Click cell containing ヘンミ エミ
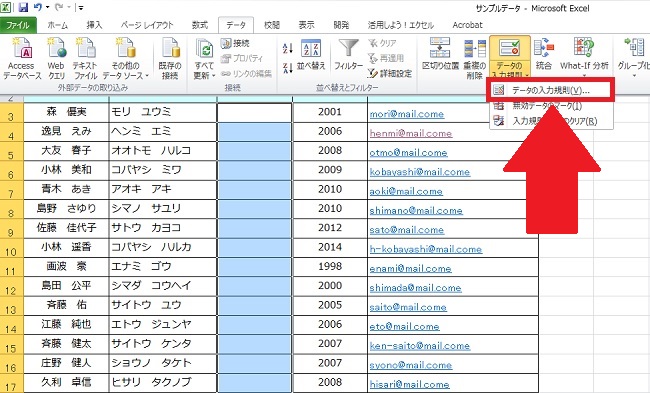650x393 pixels. click(x=163, y=132)
